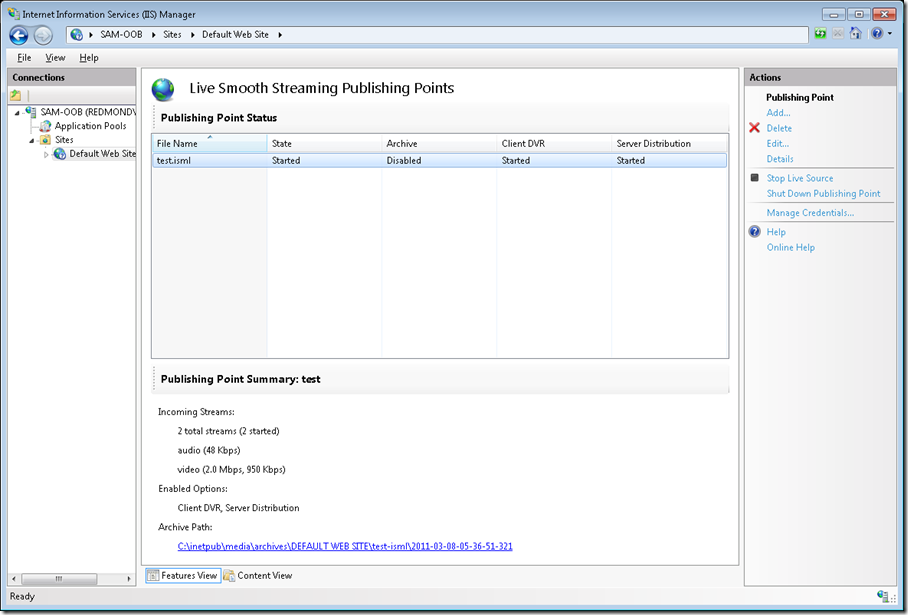908x615 pixels.
Task: Expand the Default Web Site node
Action: coord(46,155)
